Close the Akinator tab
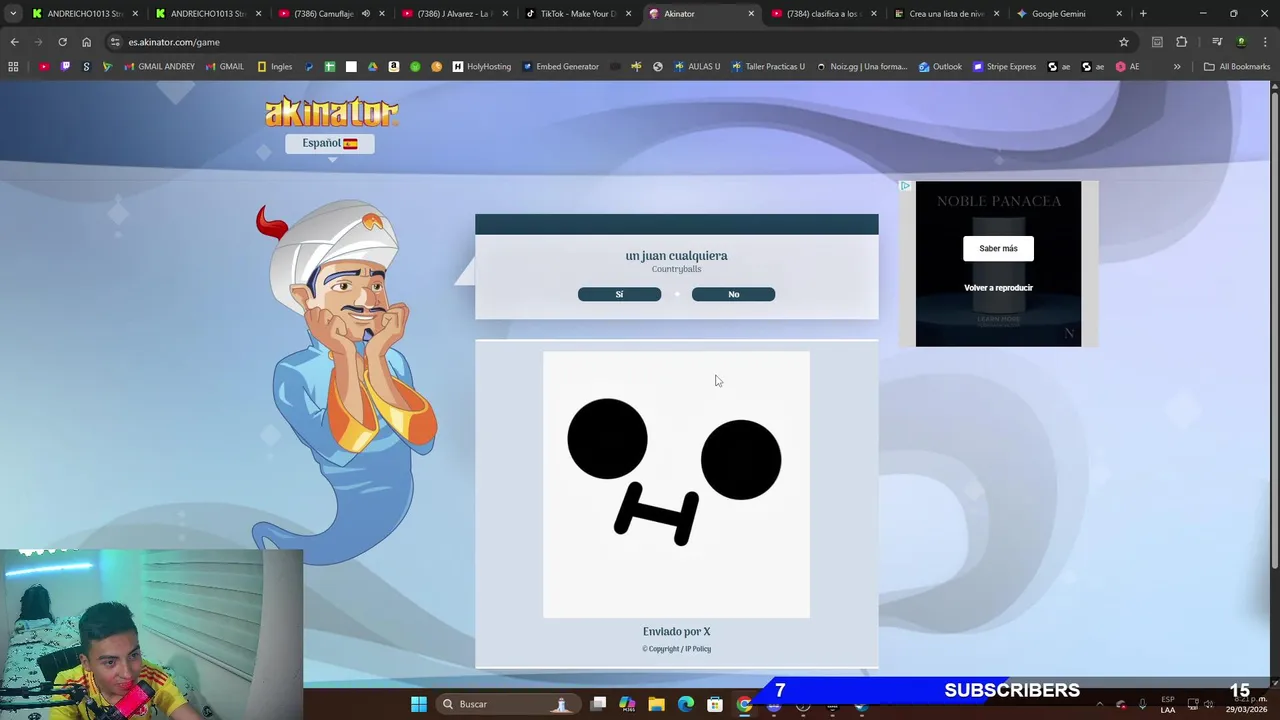Image resolution: width=1280 pixels, height=720 pixels. coord(751,14)
